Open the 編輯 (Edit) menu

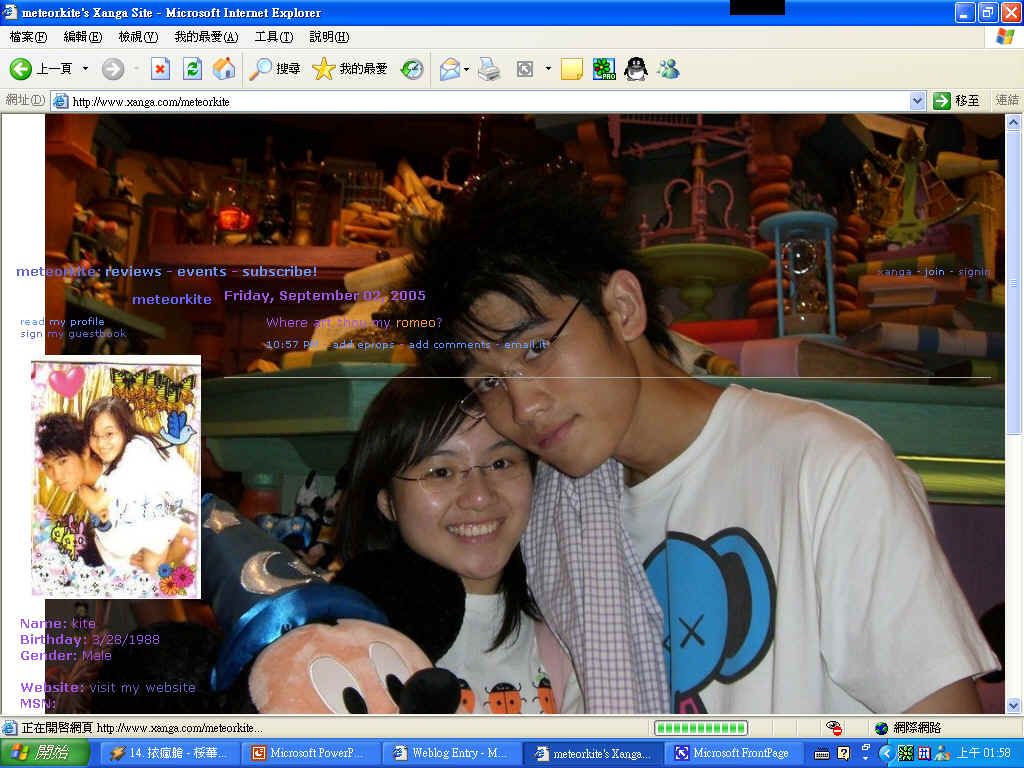click(x=83, y=37)
